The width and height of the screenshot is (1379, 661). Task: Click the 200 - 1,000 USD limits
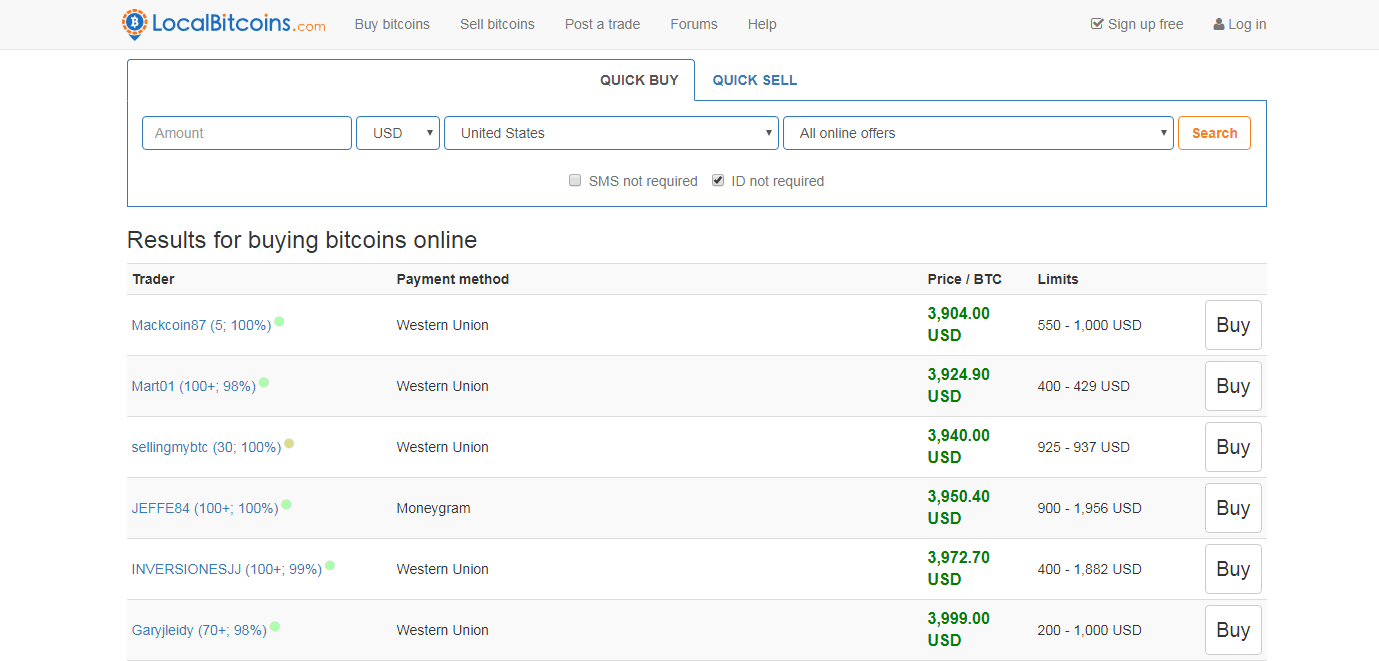click(1089, 630)
